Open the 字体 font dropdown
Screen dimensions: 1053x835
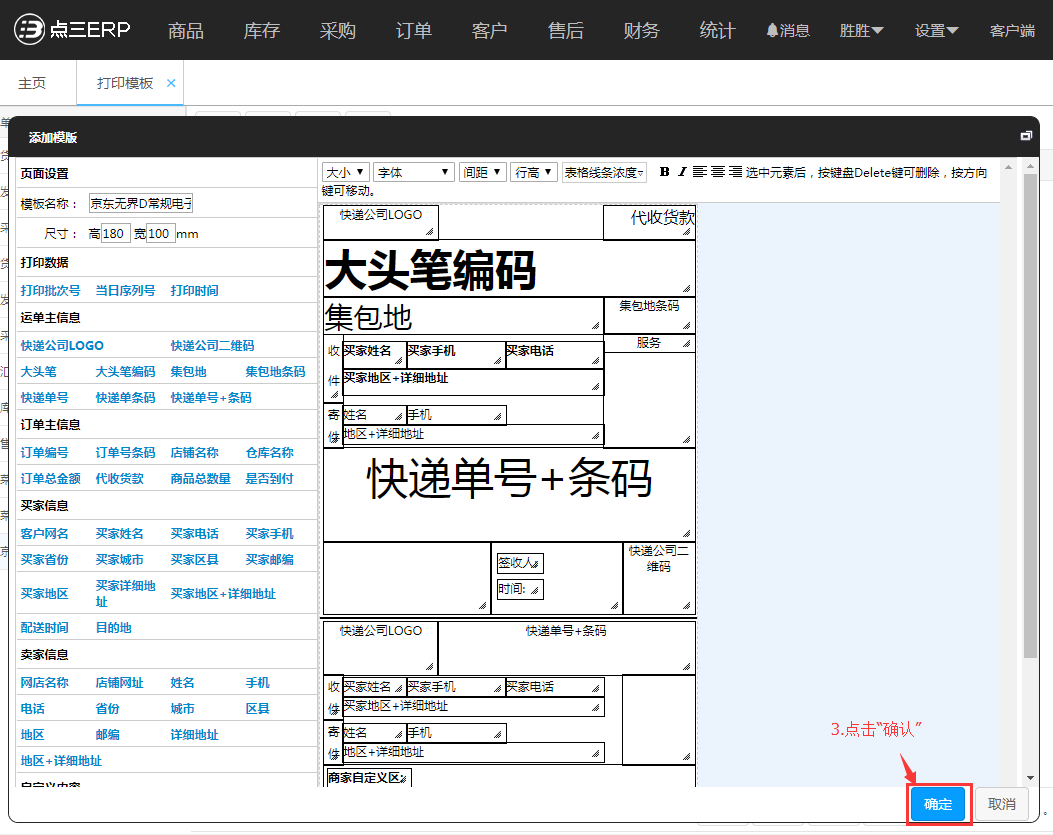point(413,173)
